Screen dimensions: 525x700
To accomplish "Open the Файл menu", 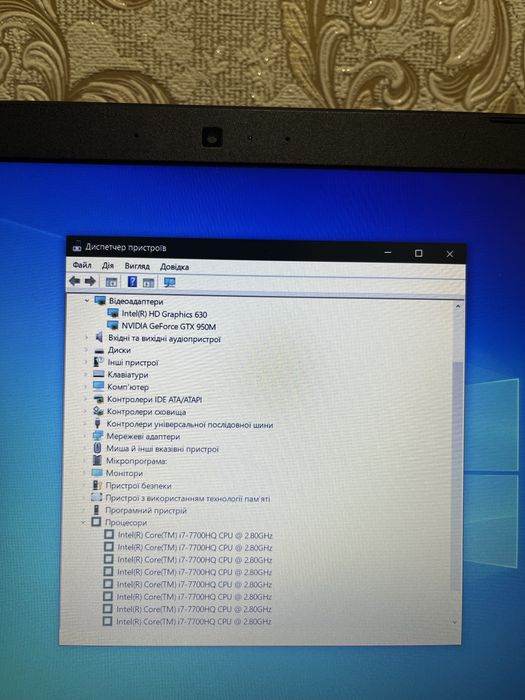I will [x=82, y=265].
